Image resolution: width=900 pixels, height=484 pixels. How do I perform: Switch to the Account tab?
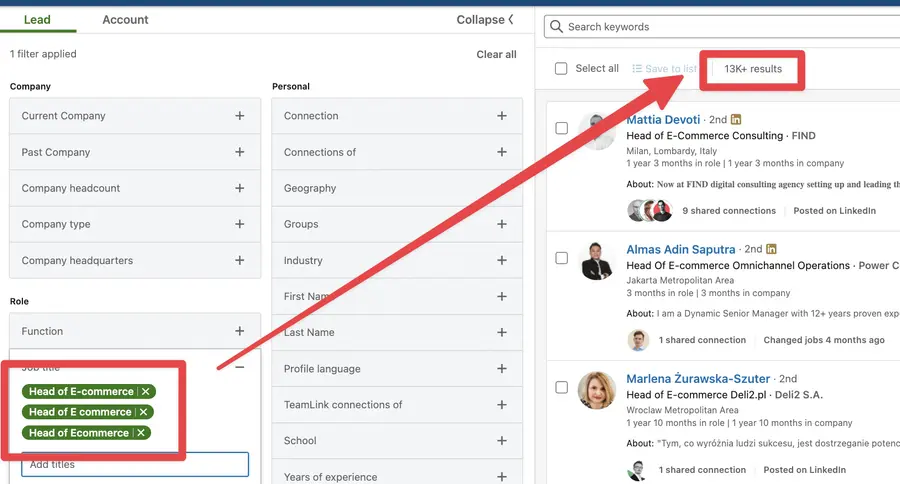click(125, 20)
